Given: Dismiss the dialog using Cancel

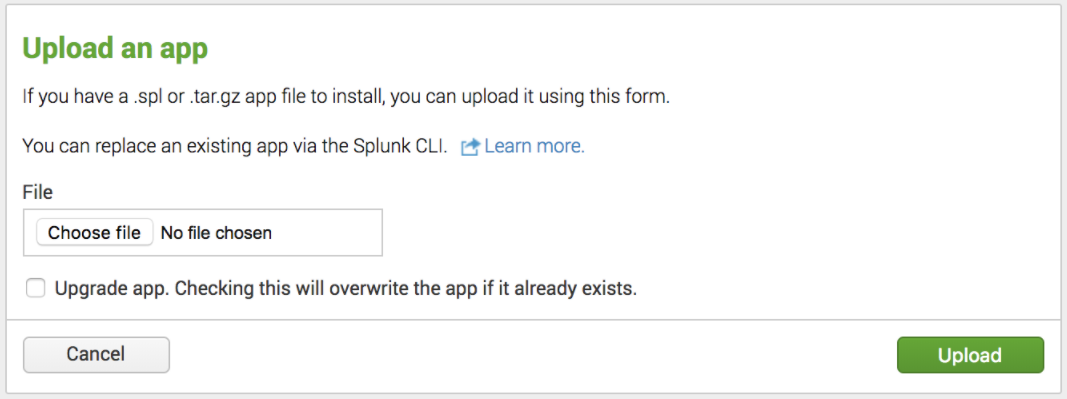Looking at the screenshot, I should click(96, 355).
